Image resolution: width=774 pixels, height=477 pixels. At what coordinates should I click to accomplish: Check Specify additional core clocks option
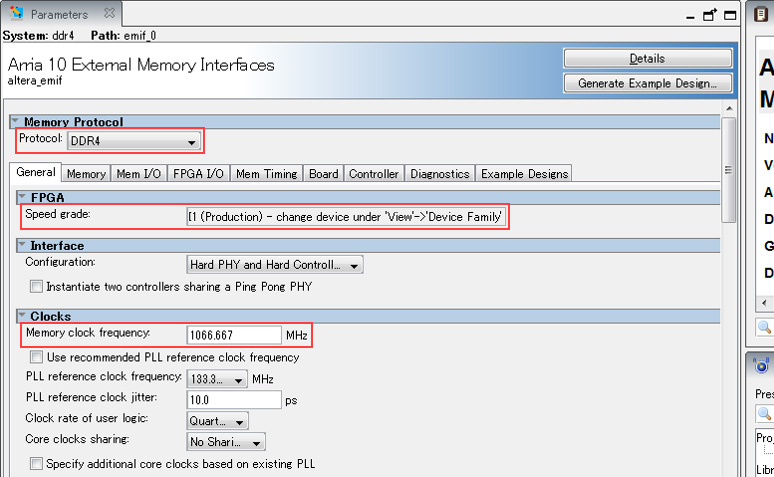pyautogui.click(x=37, y=463)
